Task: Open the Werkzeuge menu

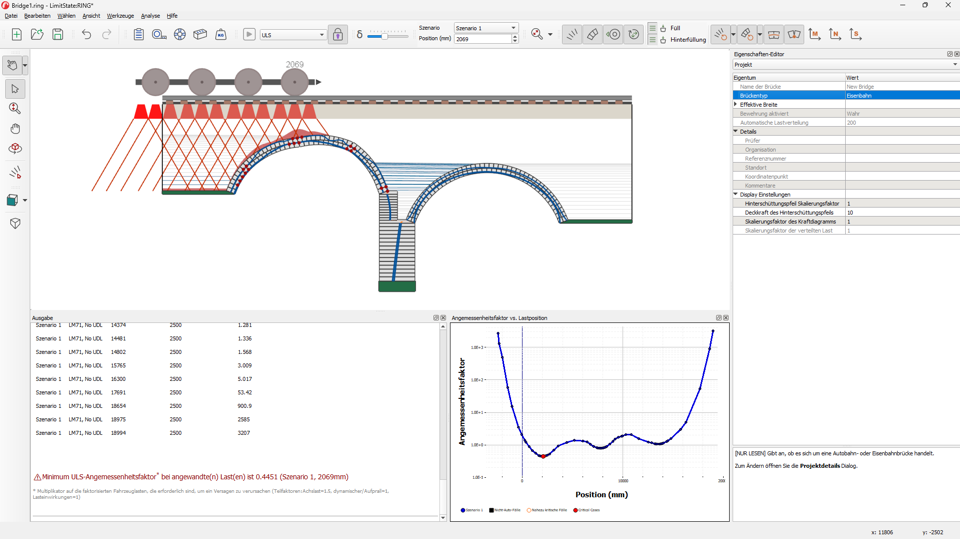Action: pos(120,16)
